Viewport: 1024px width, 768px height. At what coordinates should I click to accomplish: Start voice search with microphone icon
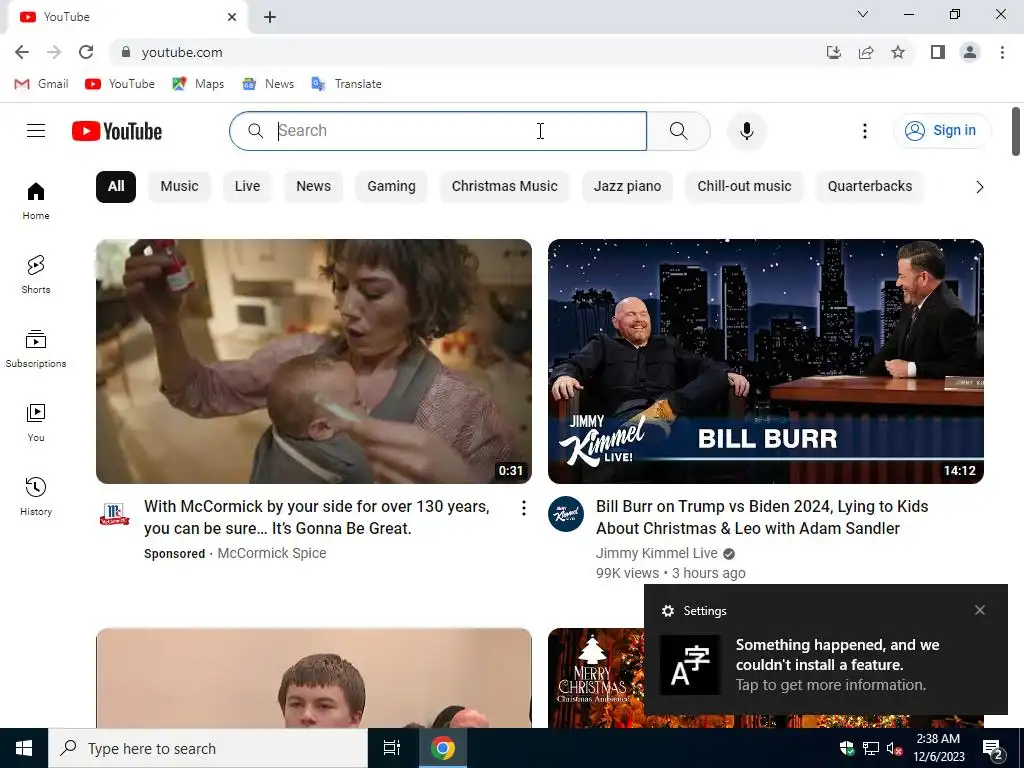click(x=746, y=131)
